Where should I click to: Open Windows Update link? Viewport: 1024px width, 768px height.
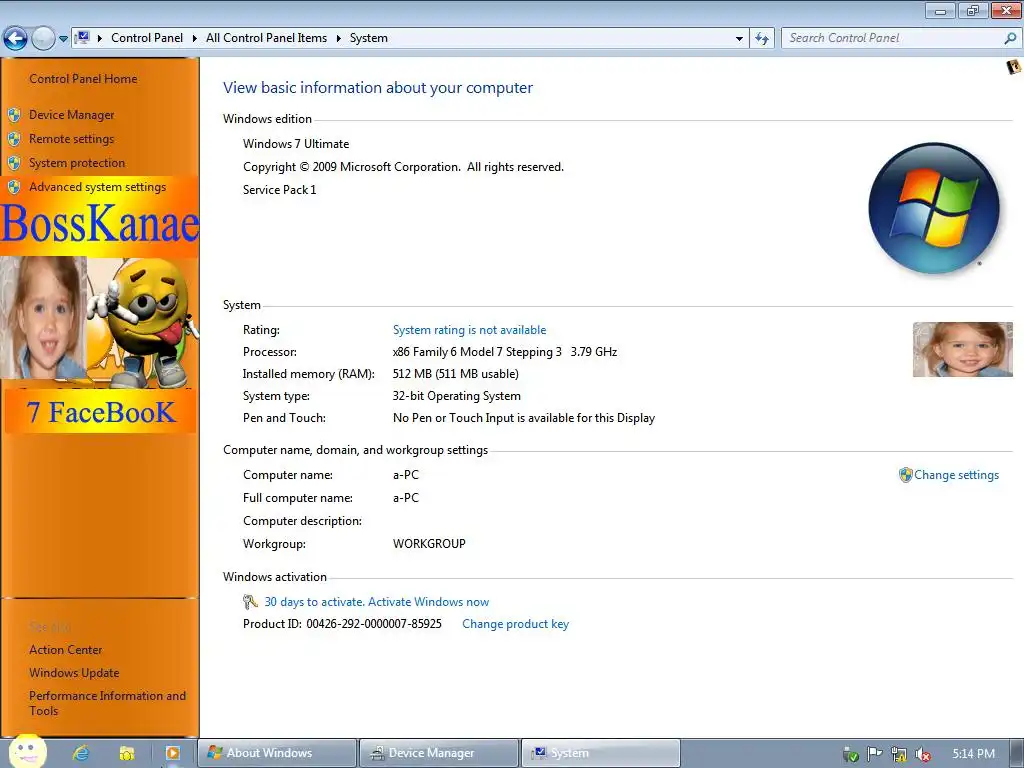pyautogui.click(x=74, y=673)
